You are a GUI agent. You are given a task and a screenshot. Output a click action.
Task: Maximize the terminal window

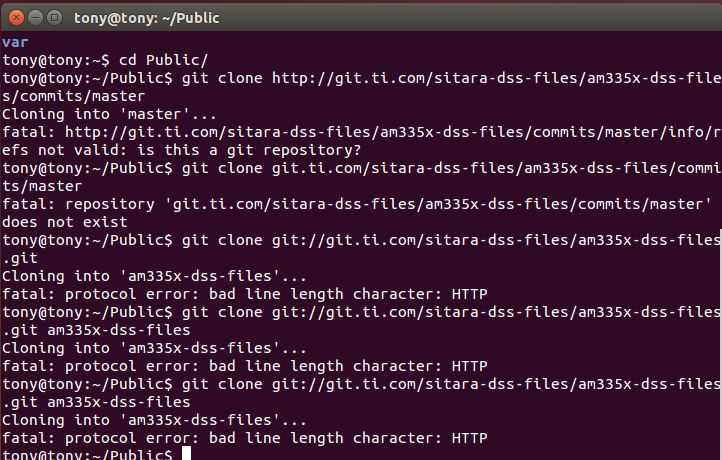(54, 18)
